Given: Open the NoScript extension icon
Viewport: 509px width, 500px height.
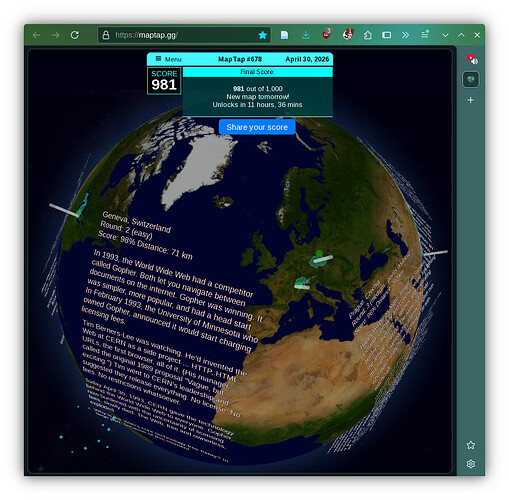Looking at the screenshot, I should pyautogui.click(x=348, y=34).
